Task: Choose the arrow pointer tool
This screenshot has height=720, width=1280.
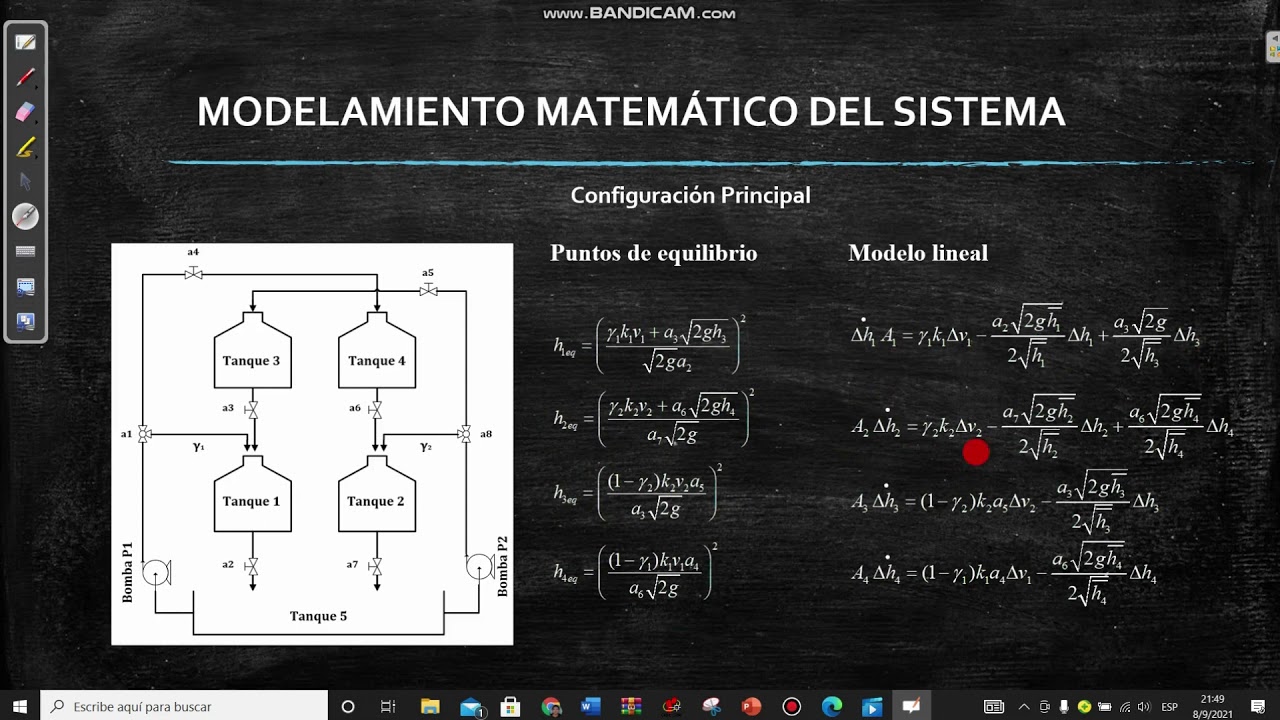Action: pyautogui.click(x=25, y=182)
